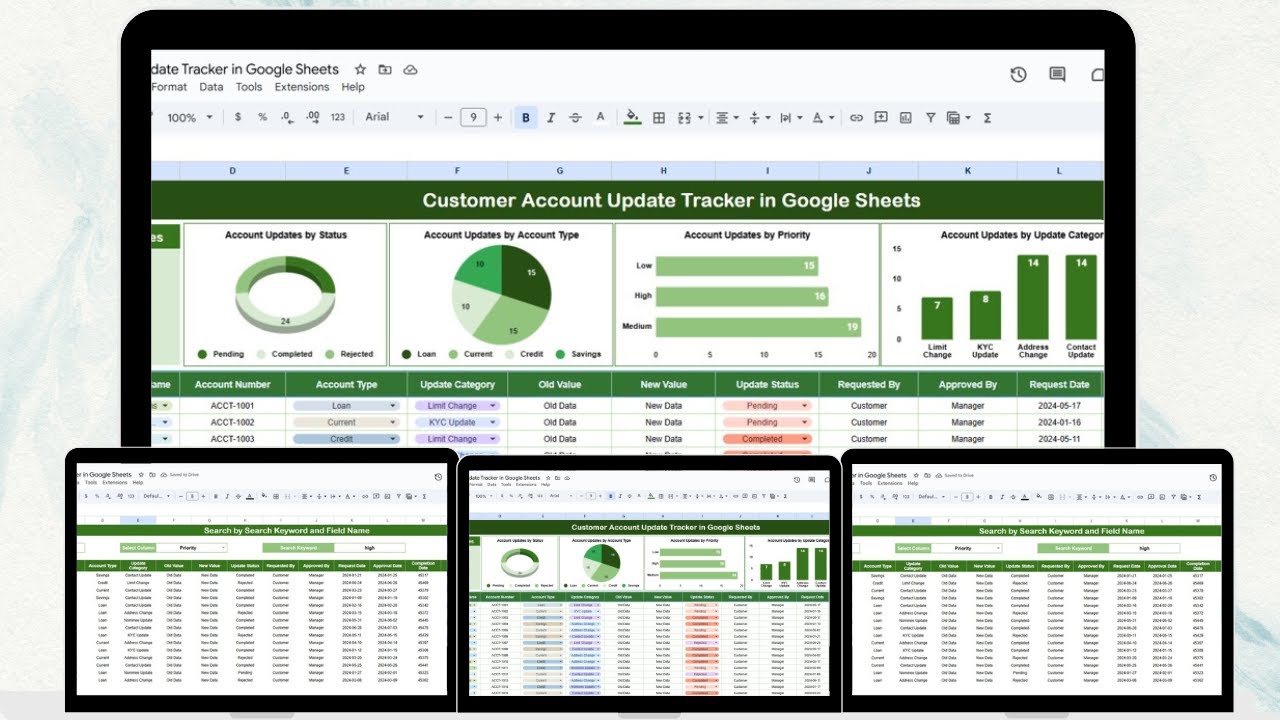
Task: Increase decimal places in laptop toolbar
Action: (312, 117)
